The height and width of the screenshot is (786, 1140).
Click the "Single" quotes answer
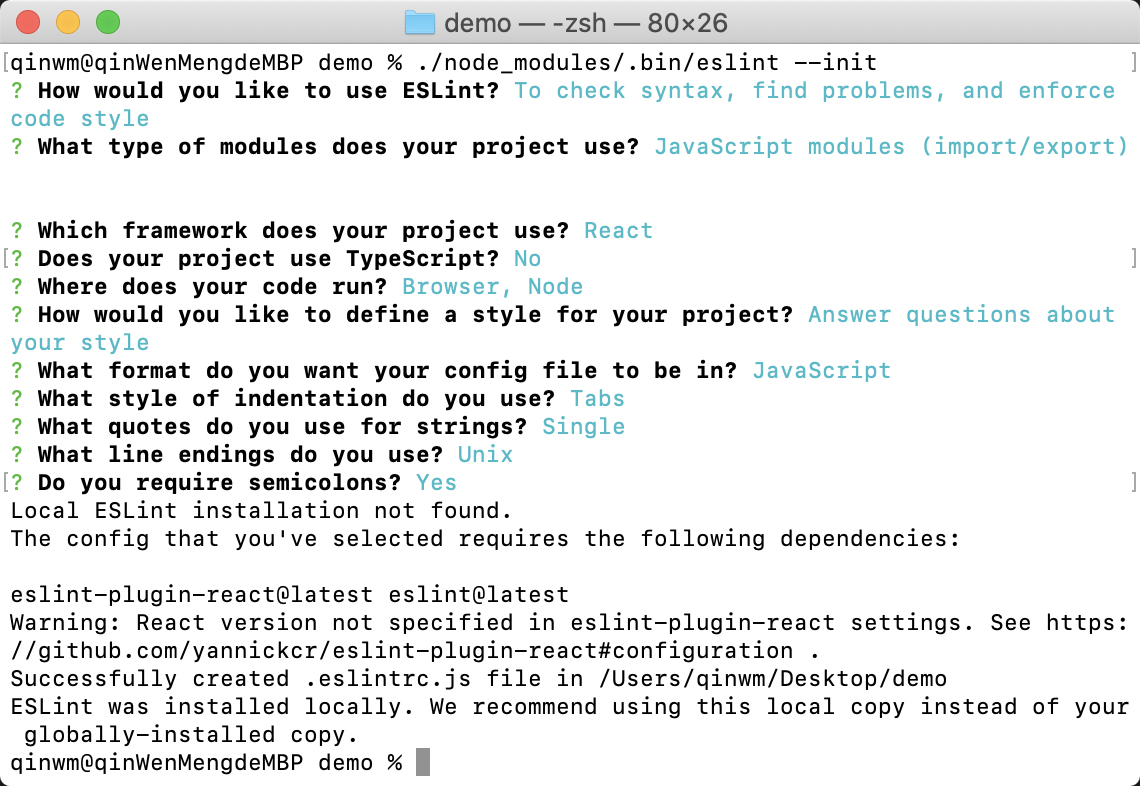[x=583, y=427]
